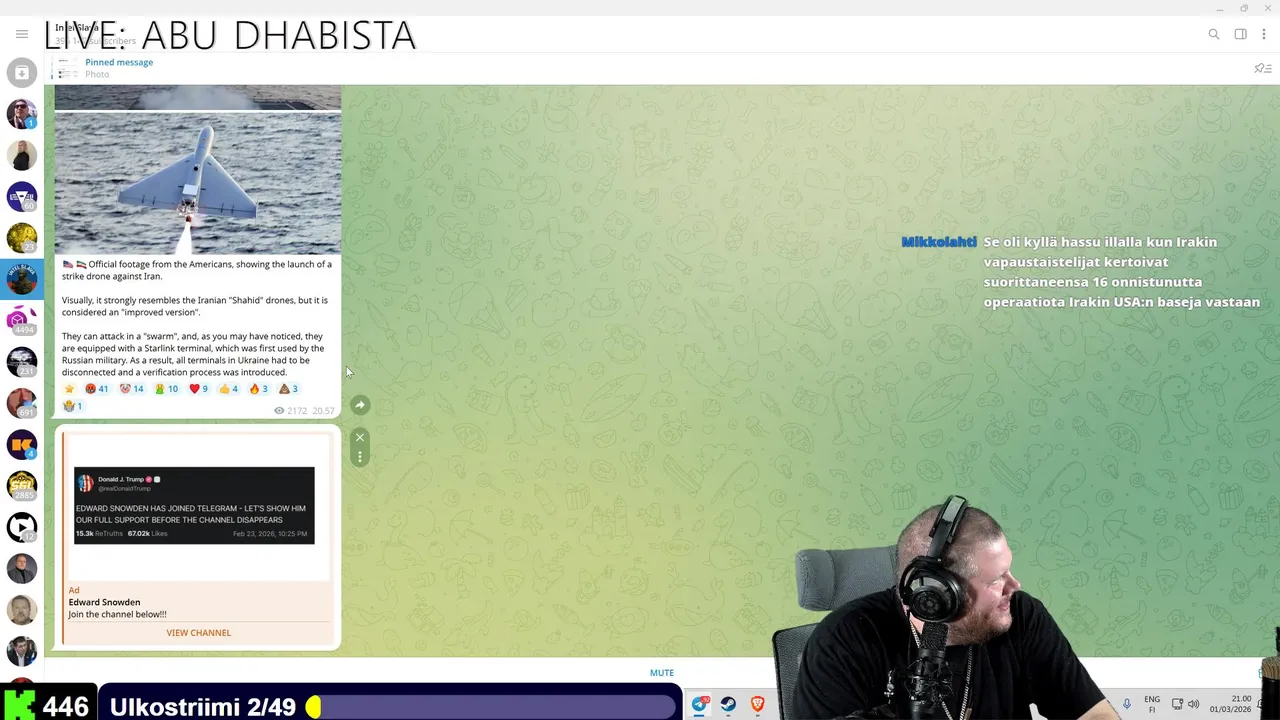Open the pinned message photo thumbnail
The width and height of the screenshot is (1280, 720).
[x=66, y=68]
